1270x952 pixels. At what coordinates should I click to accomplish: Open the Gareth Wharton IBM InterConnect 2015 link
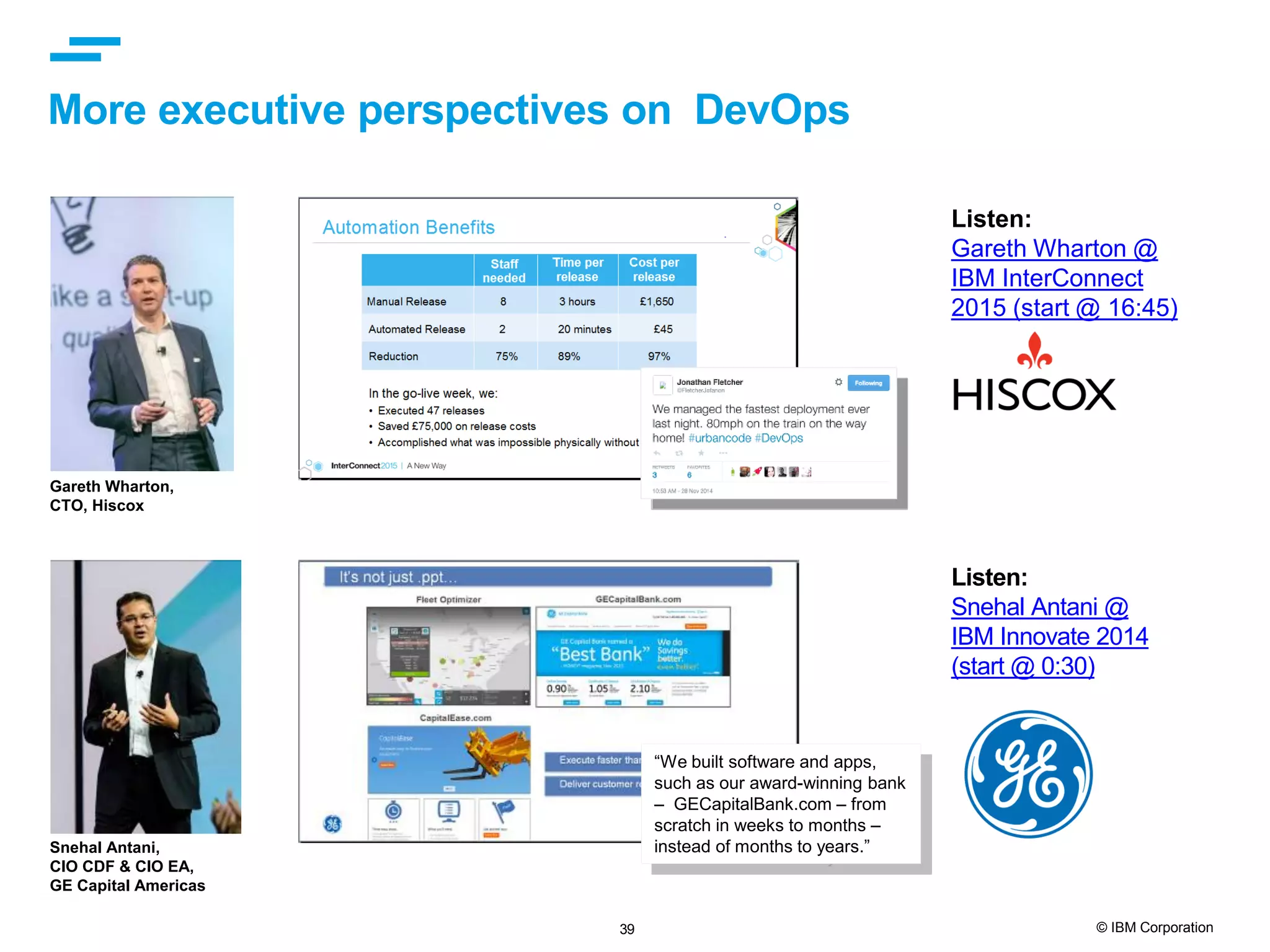pyautogui.click(x=1064, y=278)
